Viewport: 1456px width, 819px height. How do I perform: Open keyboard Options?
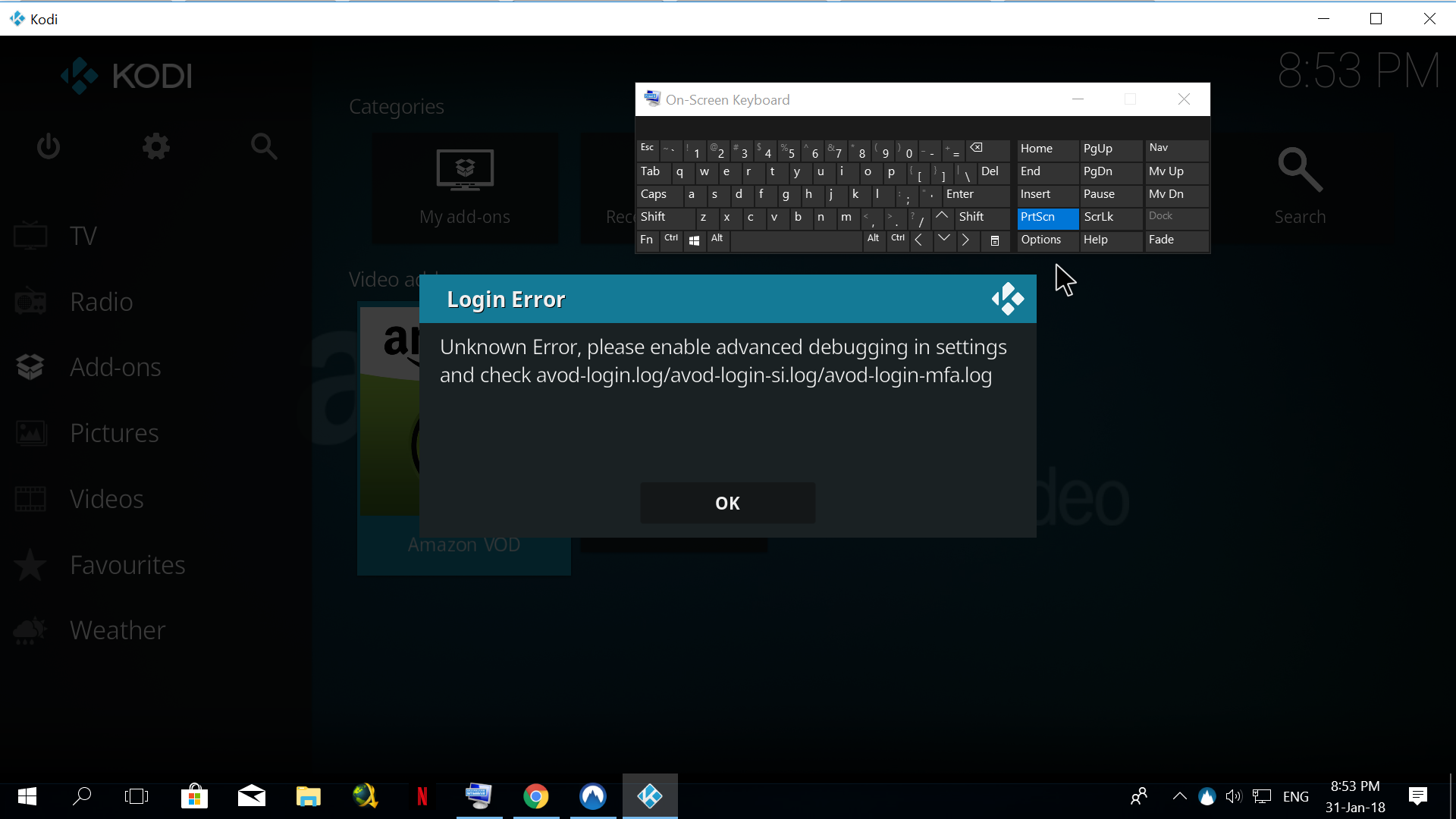tap(1047, 240)
